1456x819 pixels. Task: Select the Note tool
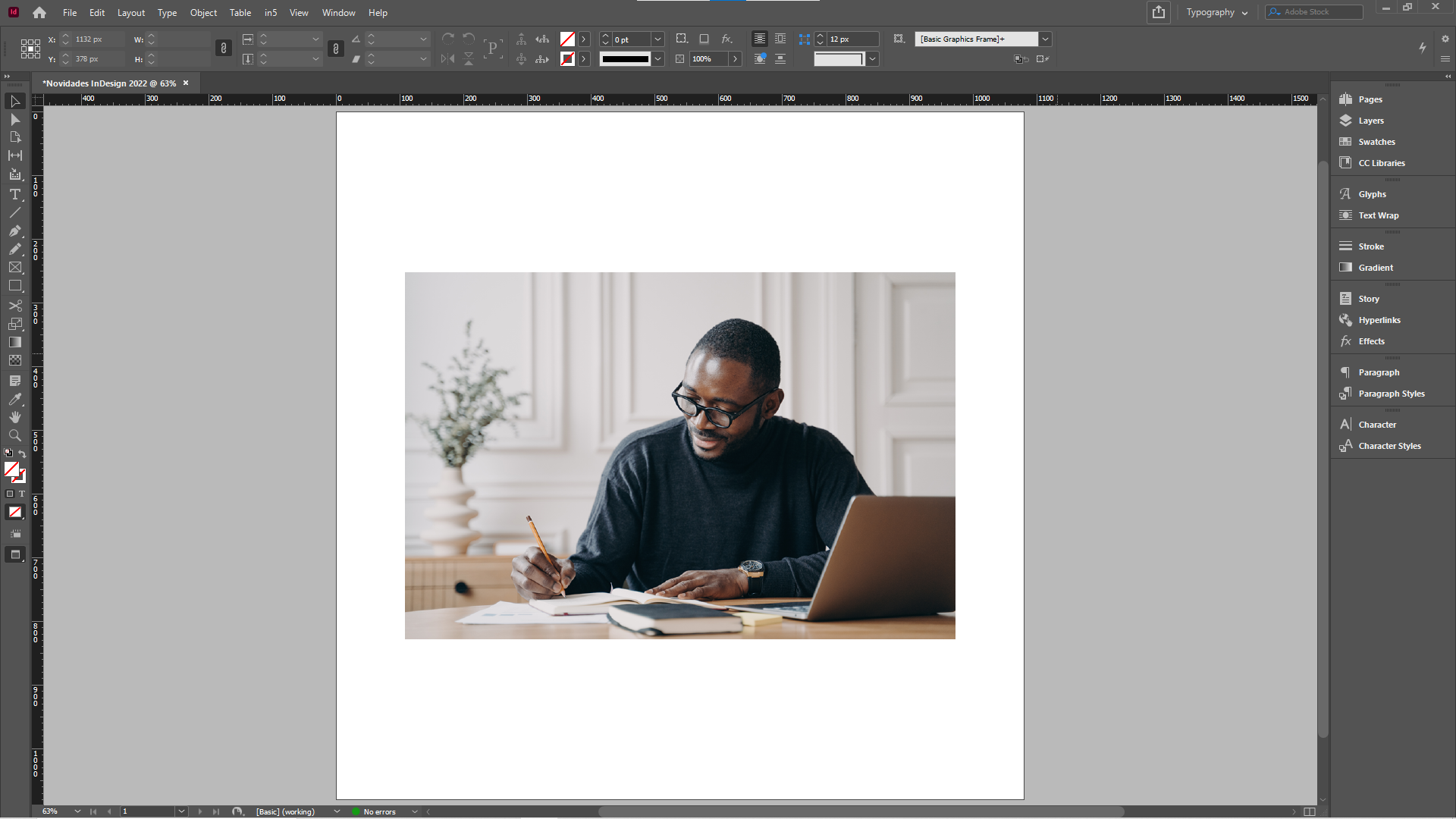tap(14, 381)
